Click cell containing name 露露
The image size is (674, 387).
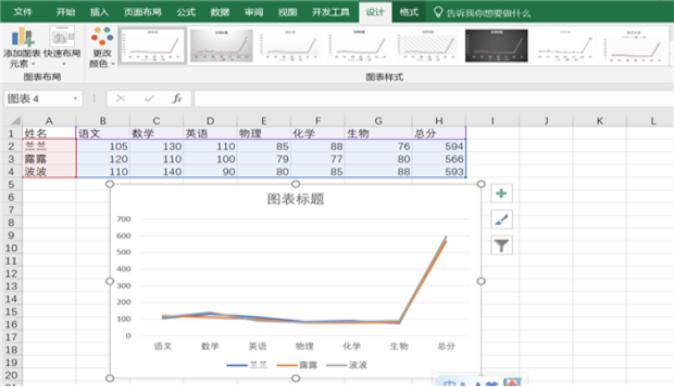click(x=49, y=159)
